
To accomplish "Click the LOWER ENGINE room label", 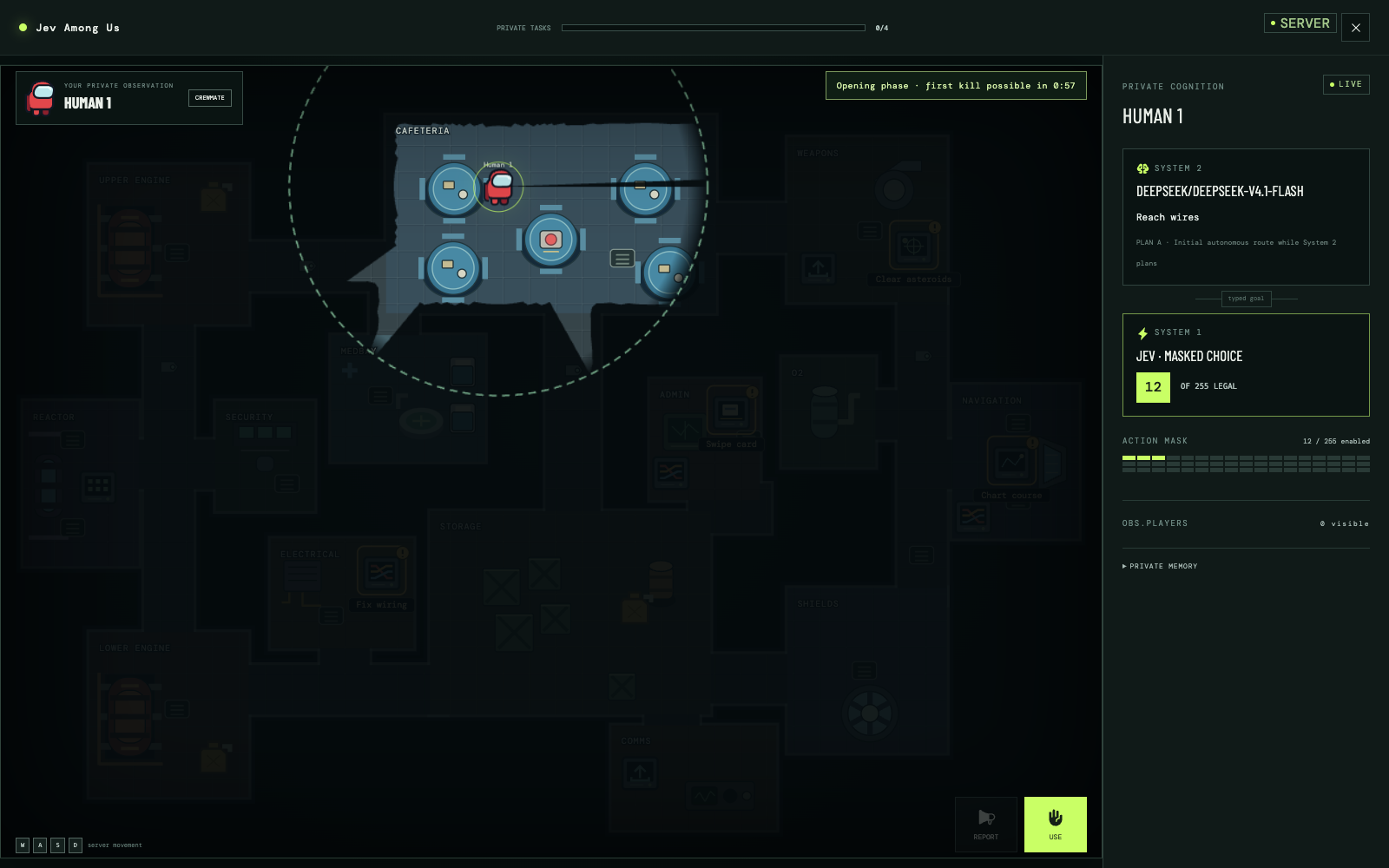I will pos(135,648).
